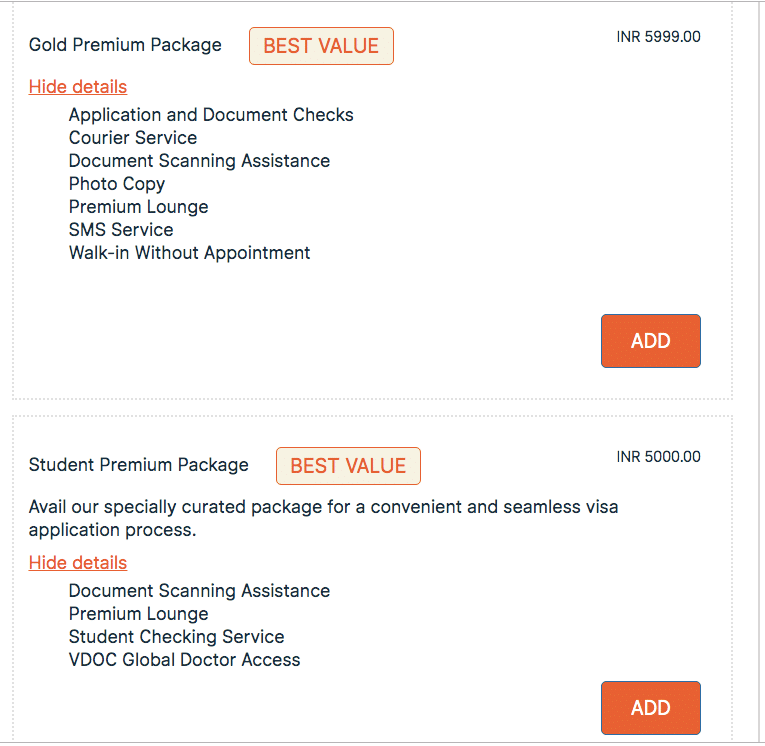The height and width of the screenshot is (746, 765).
Task: Click Application and Document Checks item
Action: tap(211, 115)
